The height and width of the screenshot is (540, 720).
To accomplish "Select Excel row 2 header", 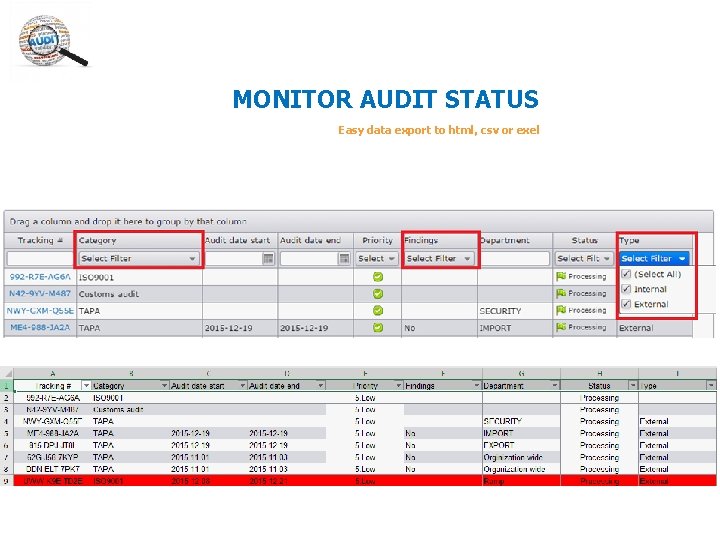I will (6, 398).
